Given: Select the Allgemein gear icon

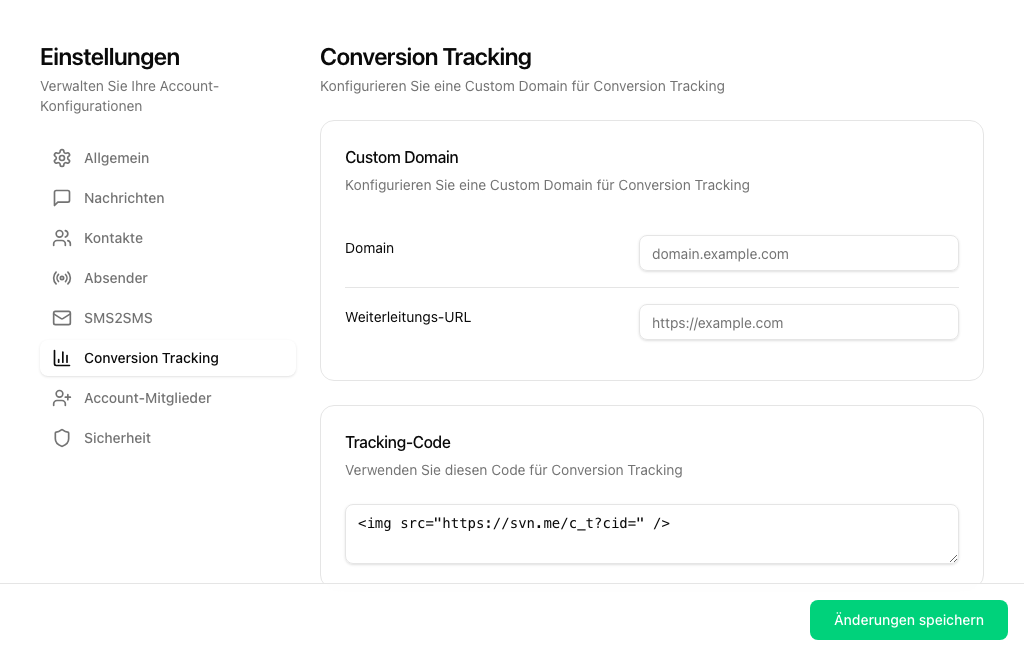Looking at the screenshot, I should click(x=62, y=158).
